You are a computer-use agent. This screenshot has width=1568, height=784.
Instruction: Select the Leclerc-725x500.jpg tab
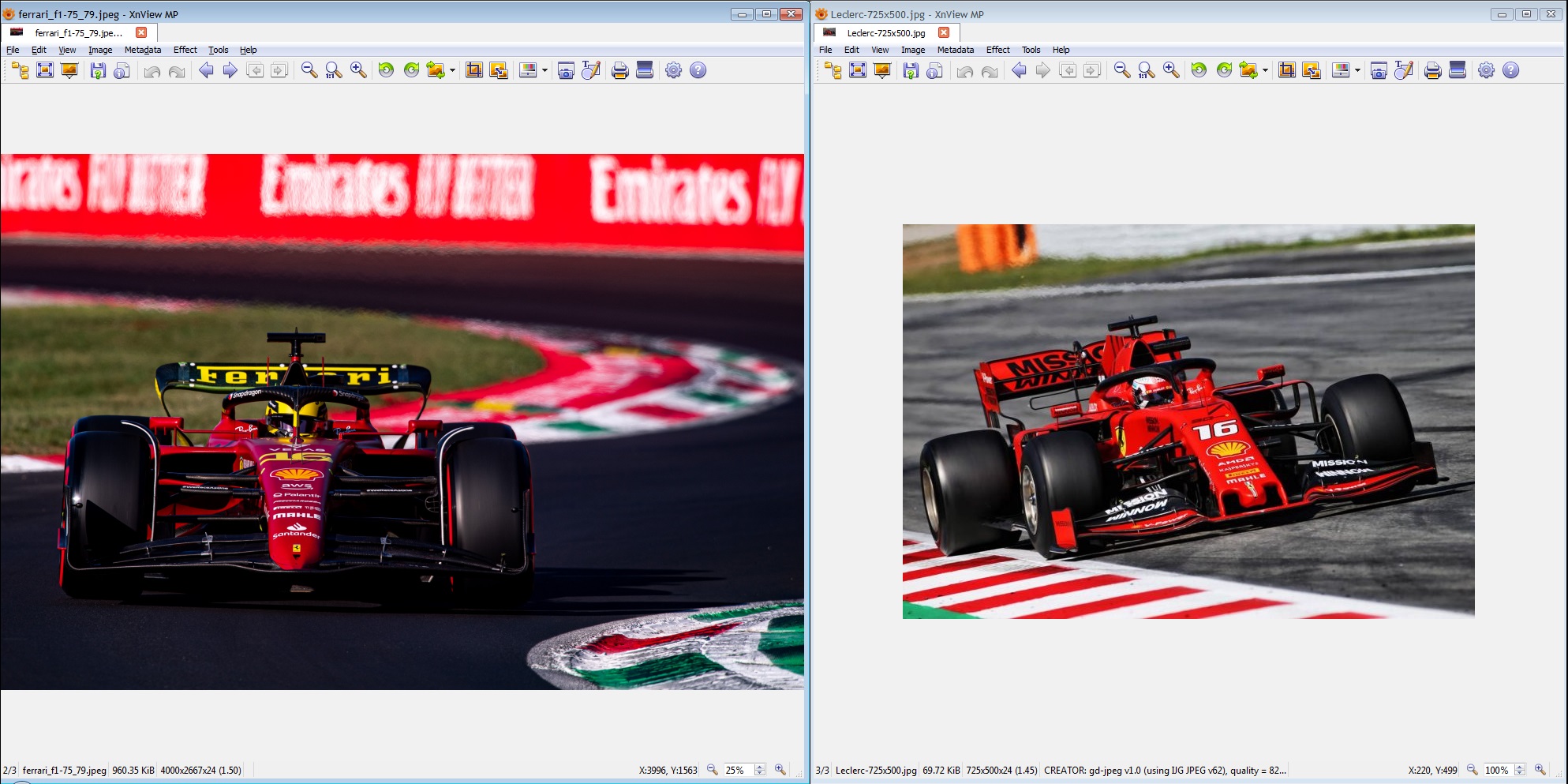[x=885, y=33]
